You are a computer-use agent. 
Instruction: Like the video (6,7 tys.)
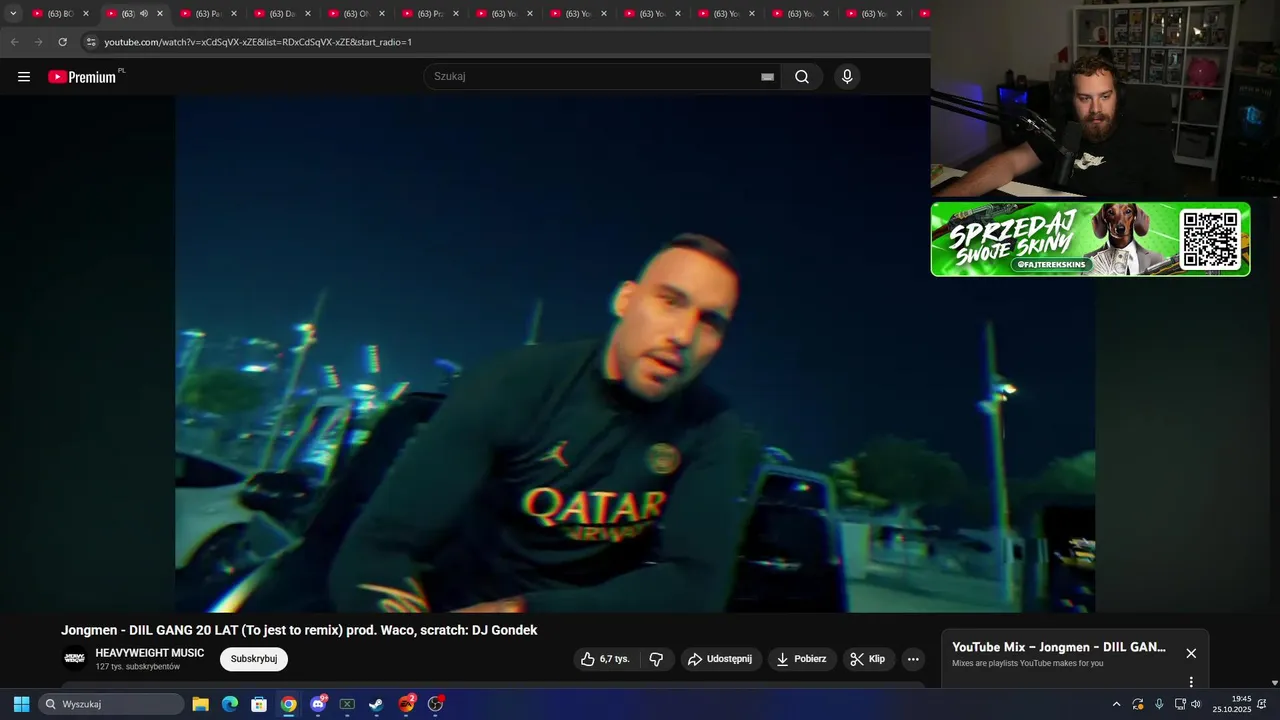click(606, 659)
